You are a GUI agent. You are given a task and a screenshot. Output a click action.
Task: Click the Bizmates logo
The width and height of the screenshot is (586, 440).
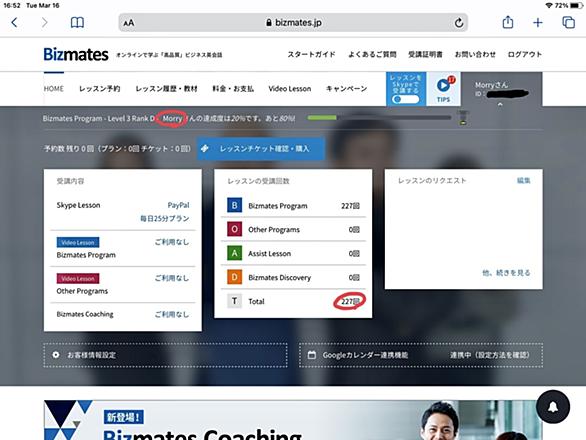pos(76,55)
